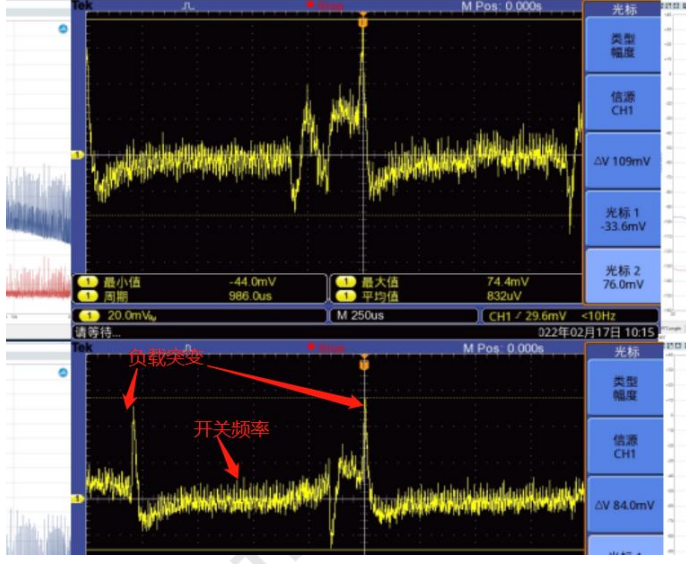This screenshot has height=564, width=686.
Task: Open 类型 幅度 menu on bottom scope
Action: pos(625,388)
